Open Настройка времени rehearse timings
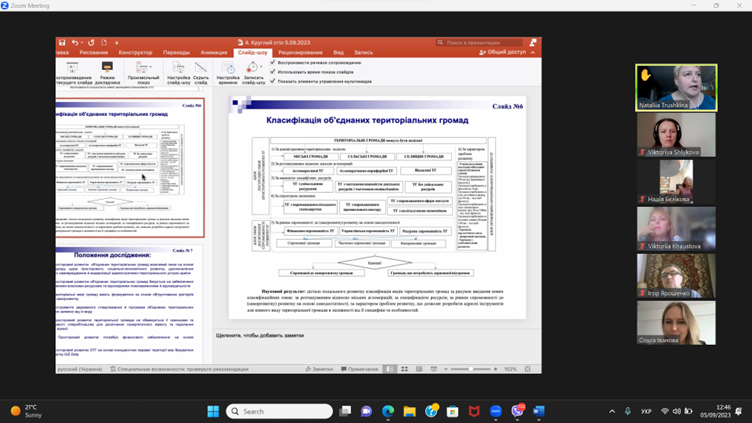752x423 pixels. (x=228, y=69)
